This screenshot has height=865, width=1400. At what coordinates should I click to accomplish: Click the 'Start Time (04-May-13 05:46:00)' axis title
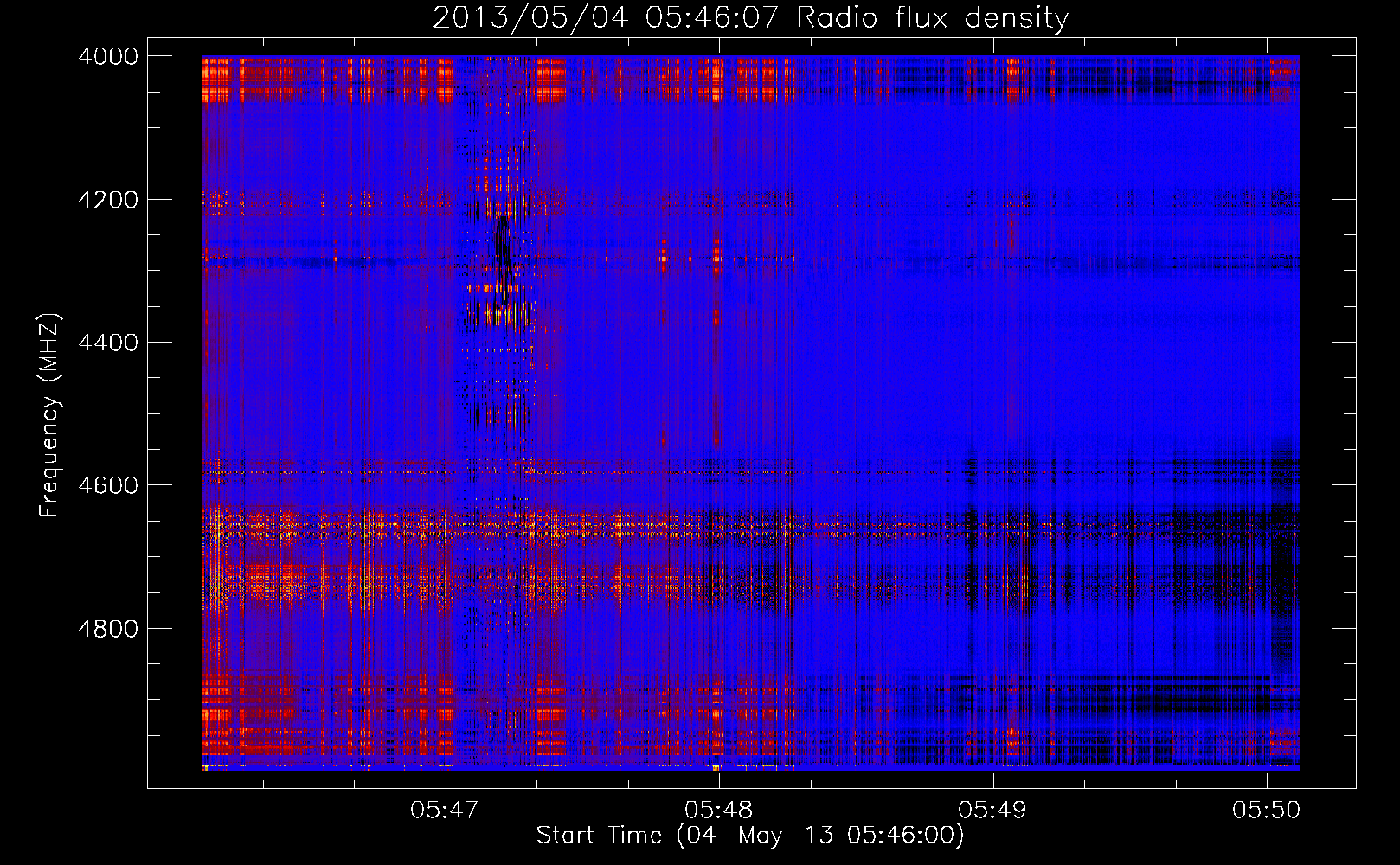(x=750, y=836)
